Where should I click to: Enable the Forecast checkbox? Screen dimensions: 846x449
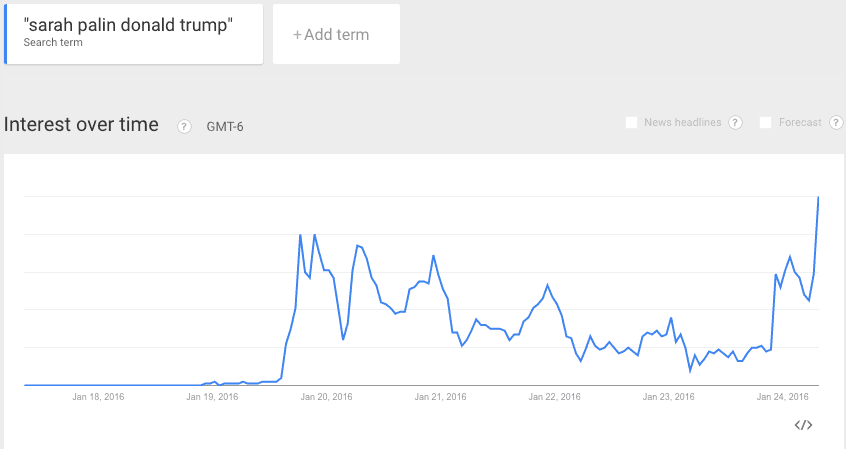765,123
